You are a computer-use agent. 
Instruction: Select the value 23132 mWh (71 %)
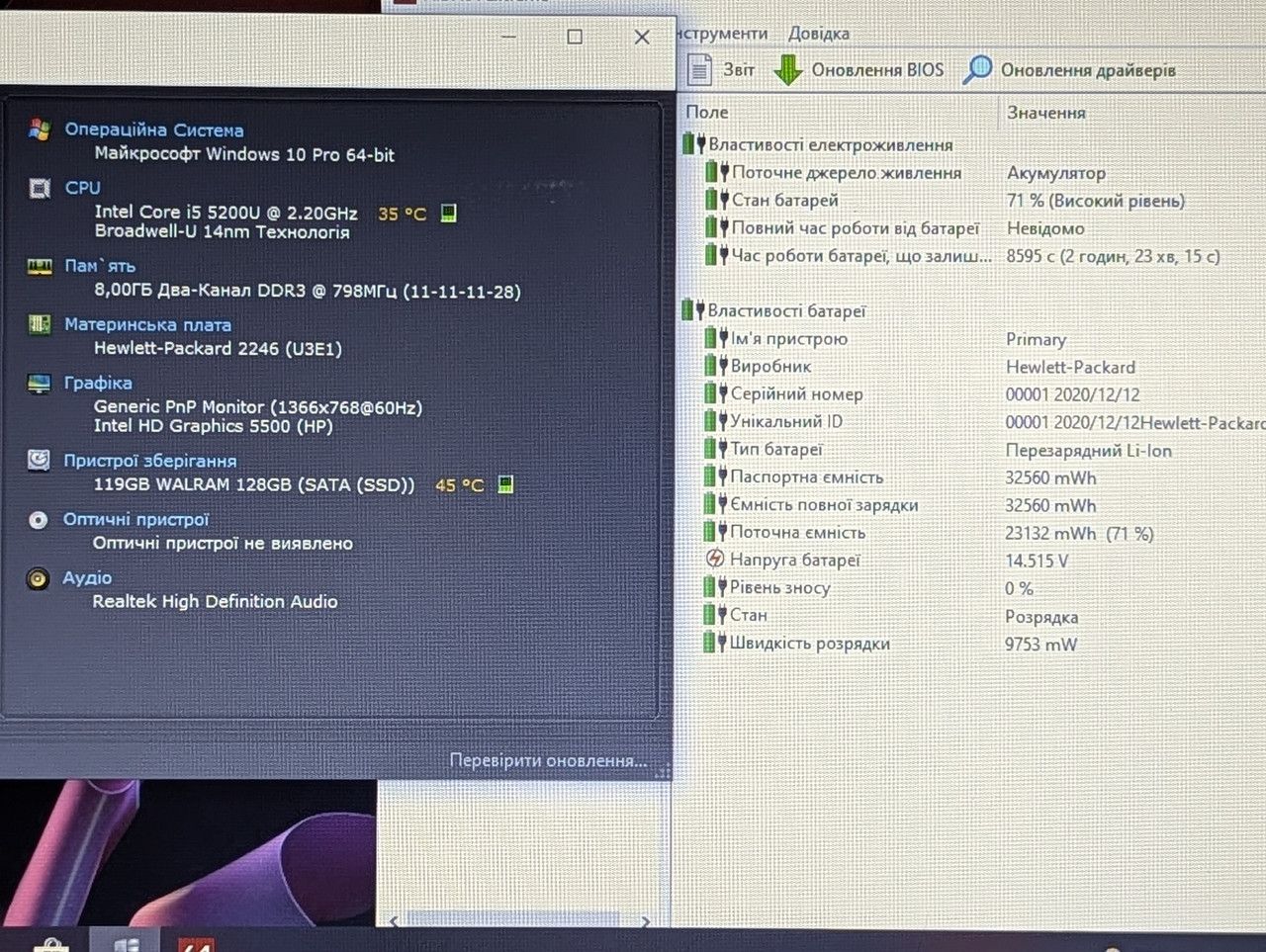point(1079,534)
